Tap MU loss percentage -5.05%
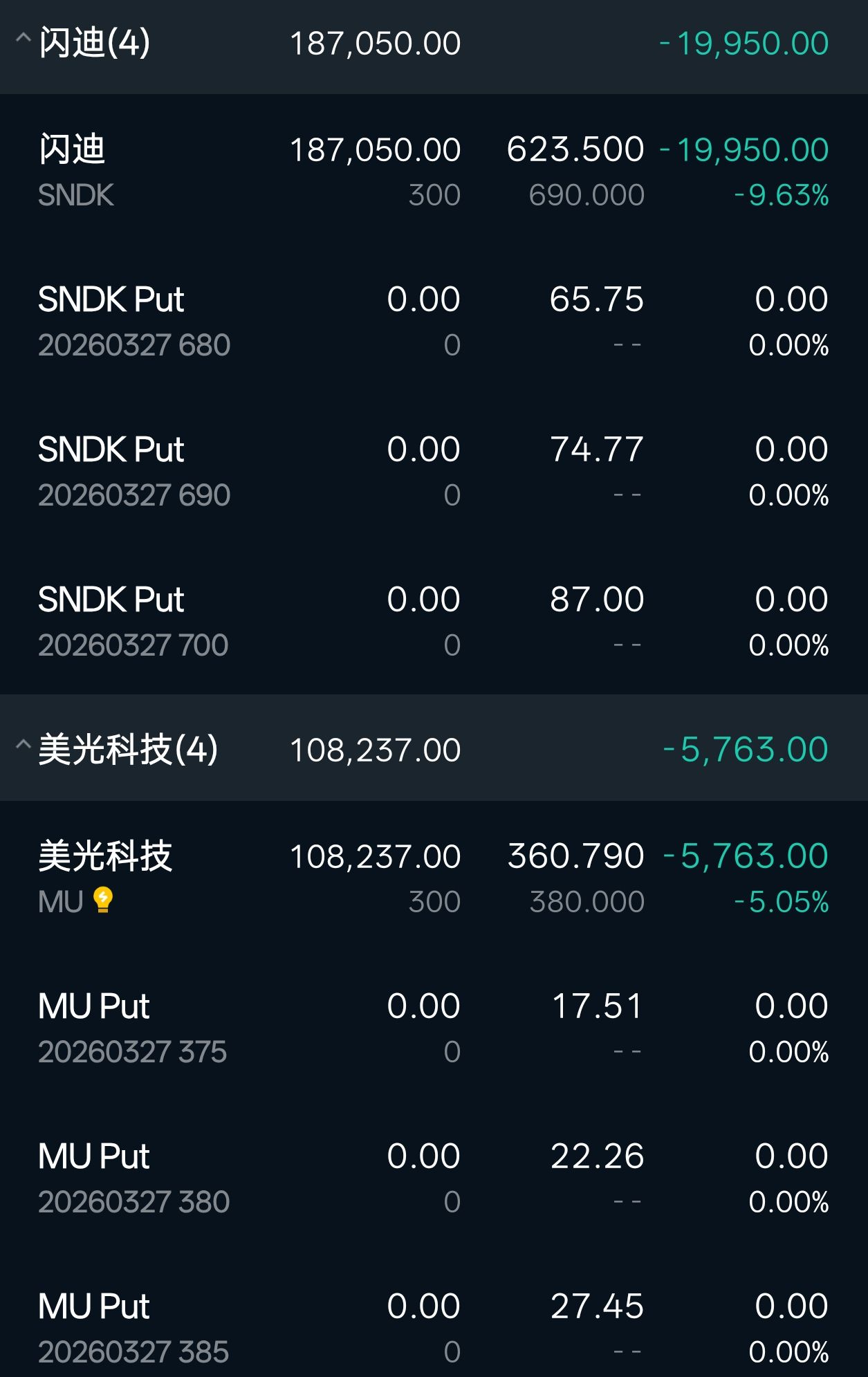Viewport: 868px width, 1377px height. click(781, 902)
